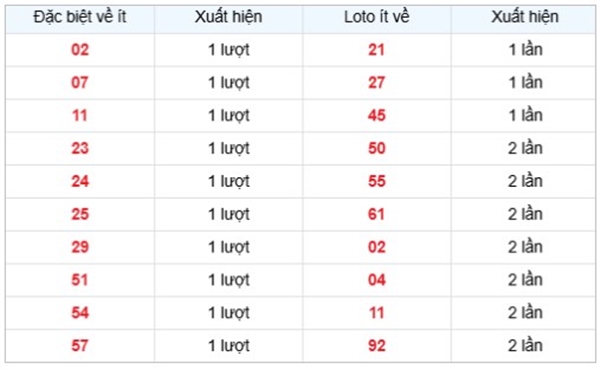The width and height of the screenshot is (600, 369).
Task: Select loto number 61
Action: 377,214
